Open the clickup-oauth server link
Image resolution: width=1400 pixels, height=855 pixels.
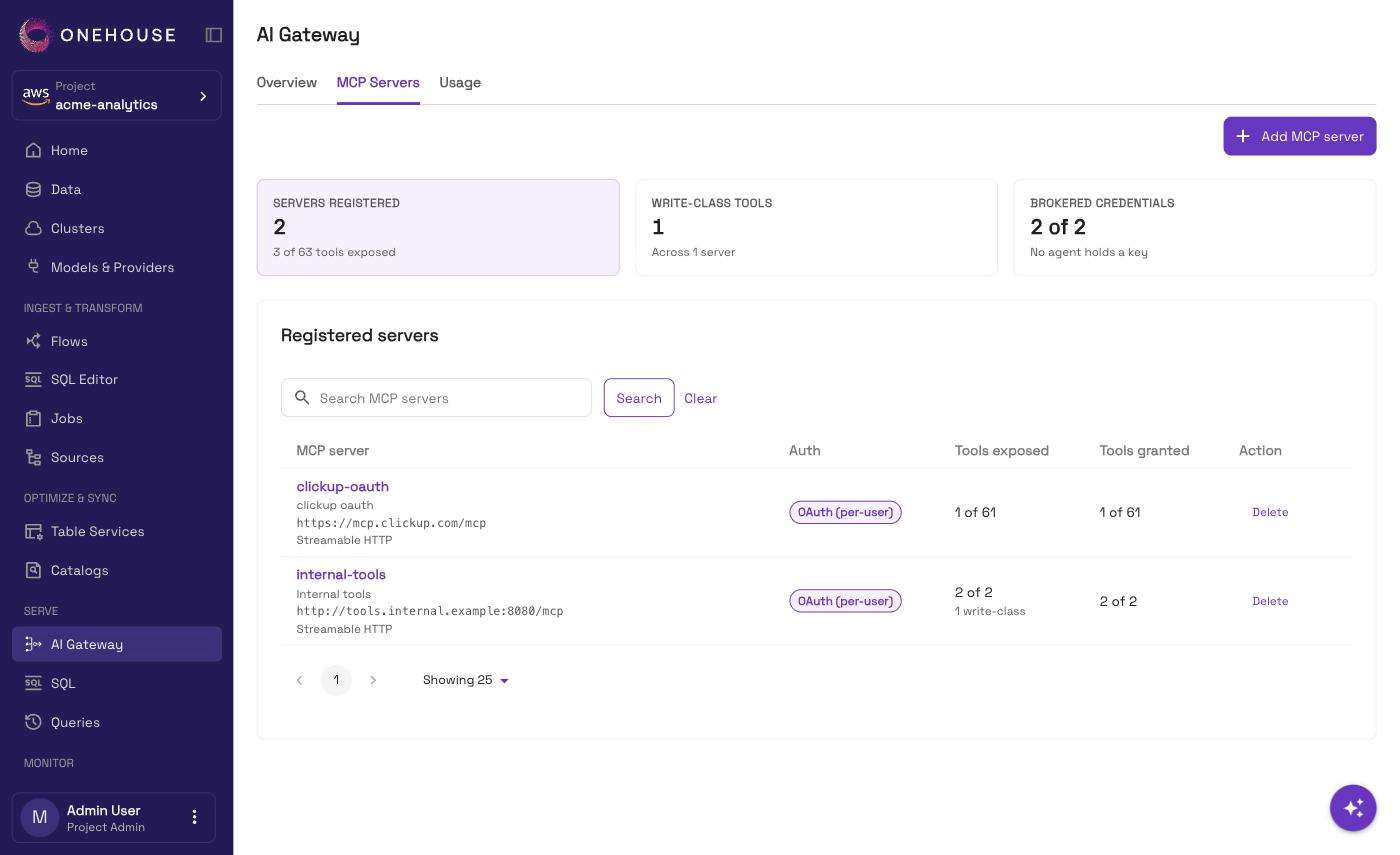point(343,486)
